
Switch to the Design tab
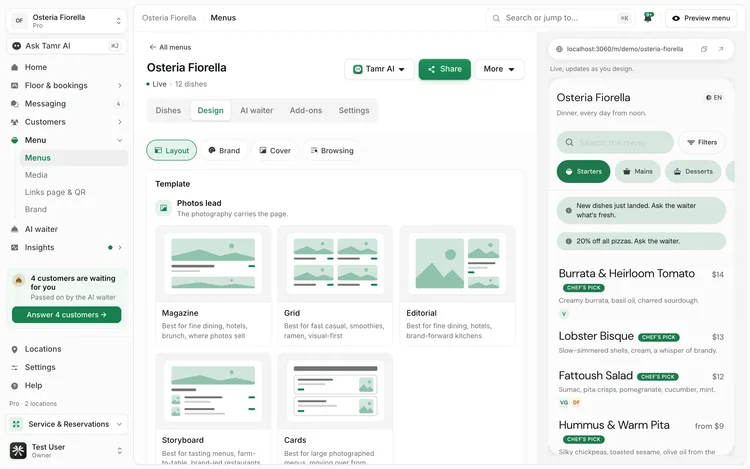click(x=210, y=110)
